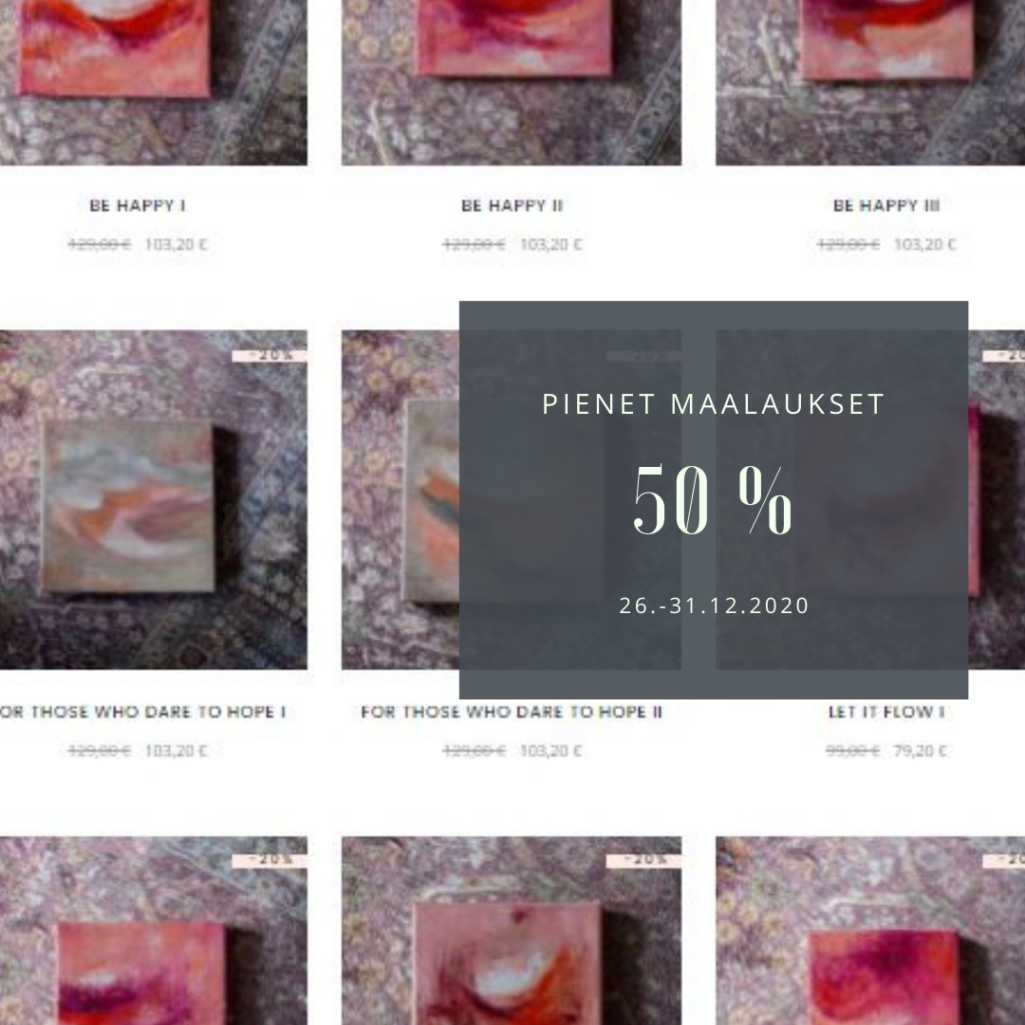1025x1025 pixels.
Task: Open the Be Happy I product title
Action: point(137,205)
